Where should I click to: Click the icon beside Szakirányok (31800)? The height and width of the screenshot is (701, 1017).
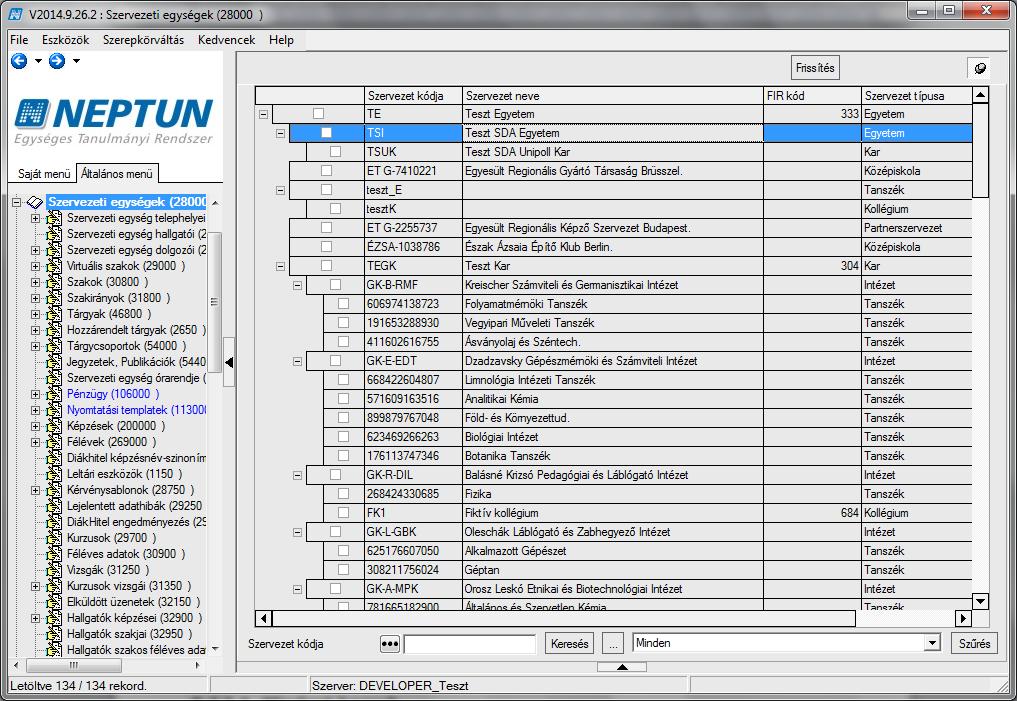(54, 298)
